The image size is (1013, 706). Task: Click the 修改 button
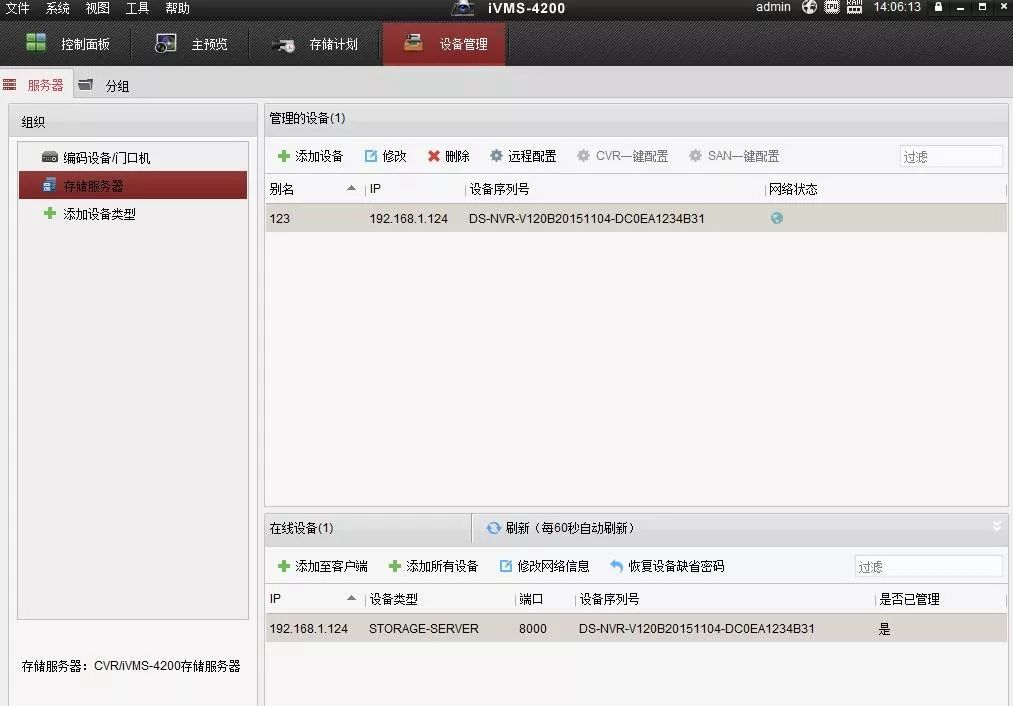pyautogui.click(x=386, y=156)
